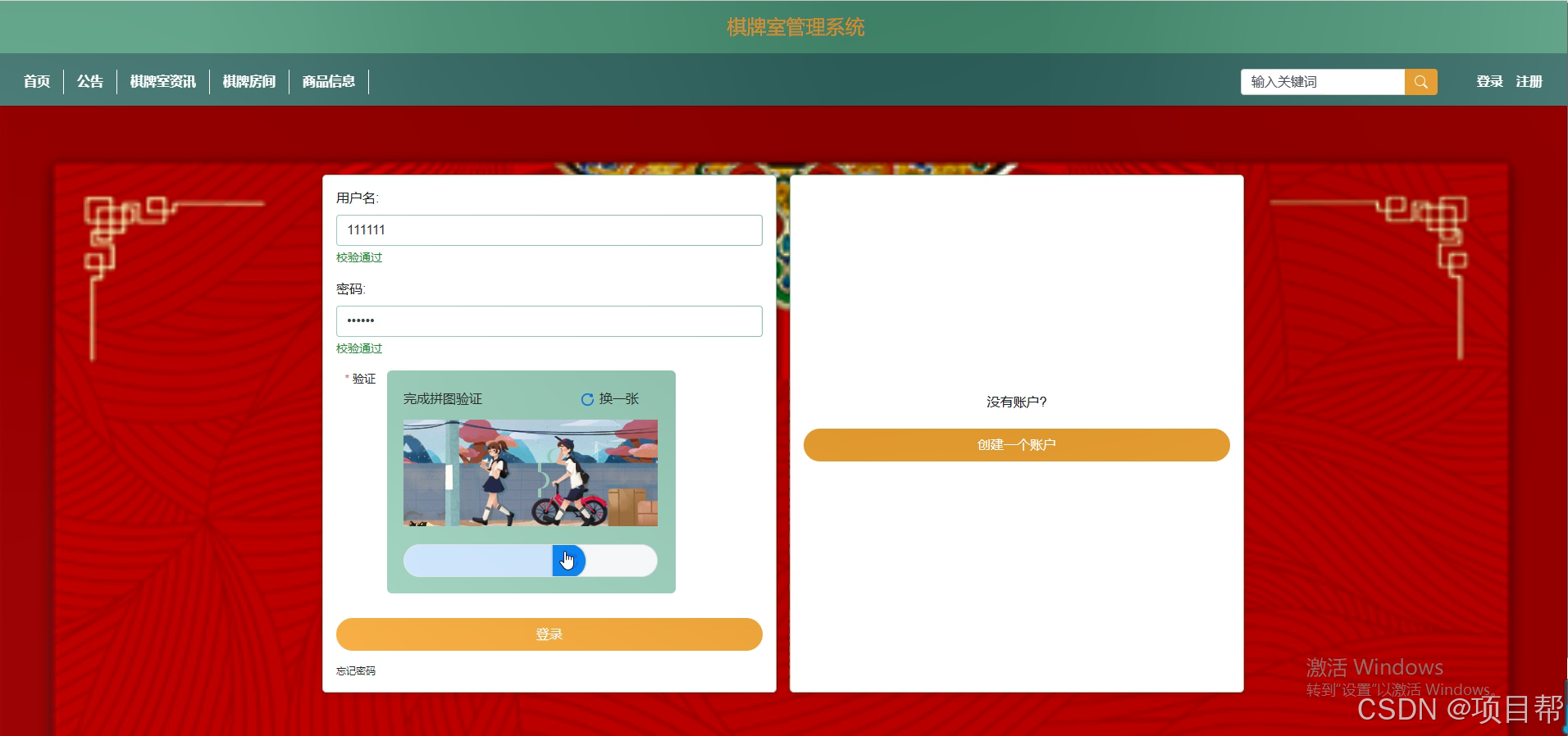
Task: Focus the 输入关键词 search field
Action: click(x=1323, y=82)
